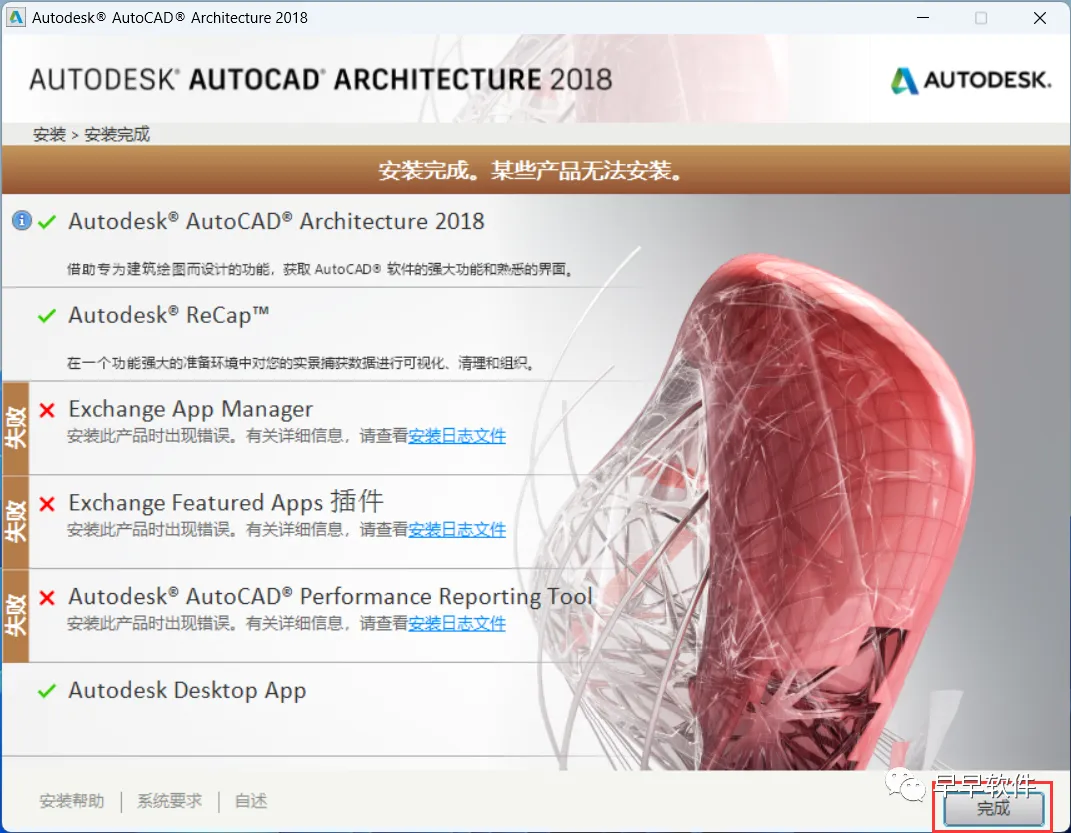This screenshot has width=1071, height=833.
Task: Click 失败 label beside Exchange Featured Apps
Action: pos(15,522)
